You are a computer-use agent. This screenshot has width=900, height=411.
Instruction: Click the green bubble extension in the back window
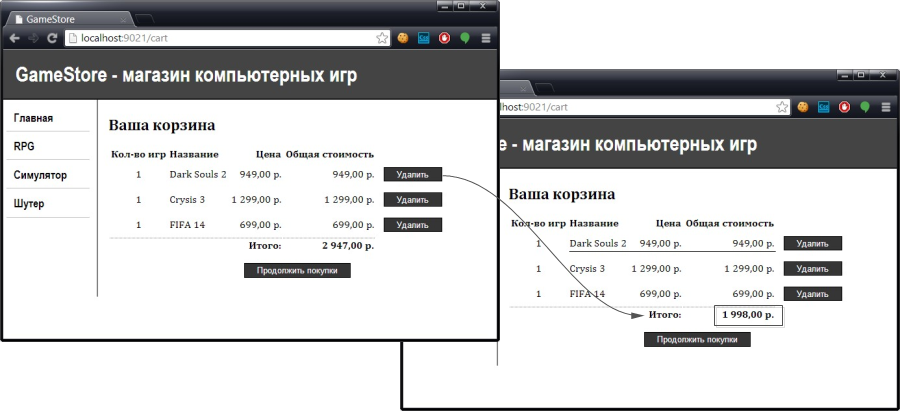(x=865, y=107)
